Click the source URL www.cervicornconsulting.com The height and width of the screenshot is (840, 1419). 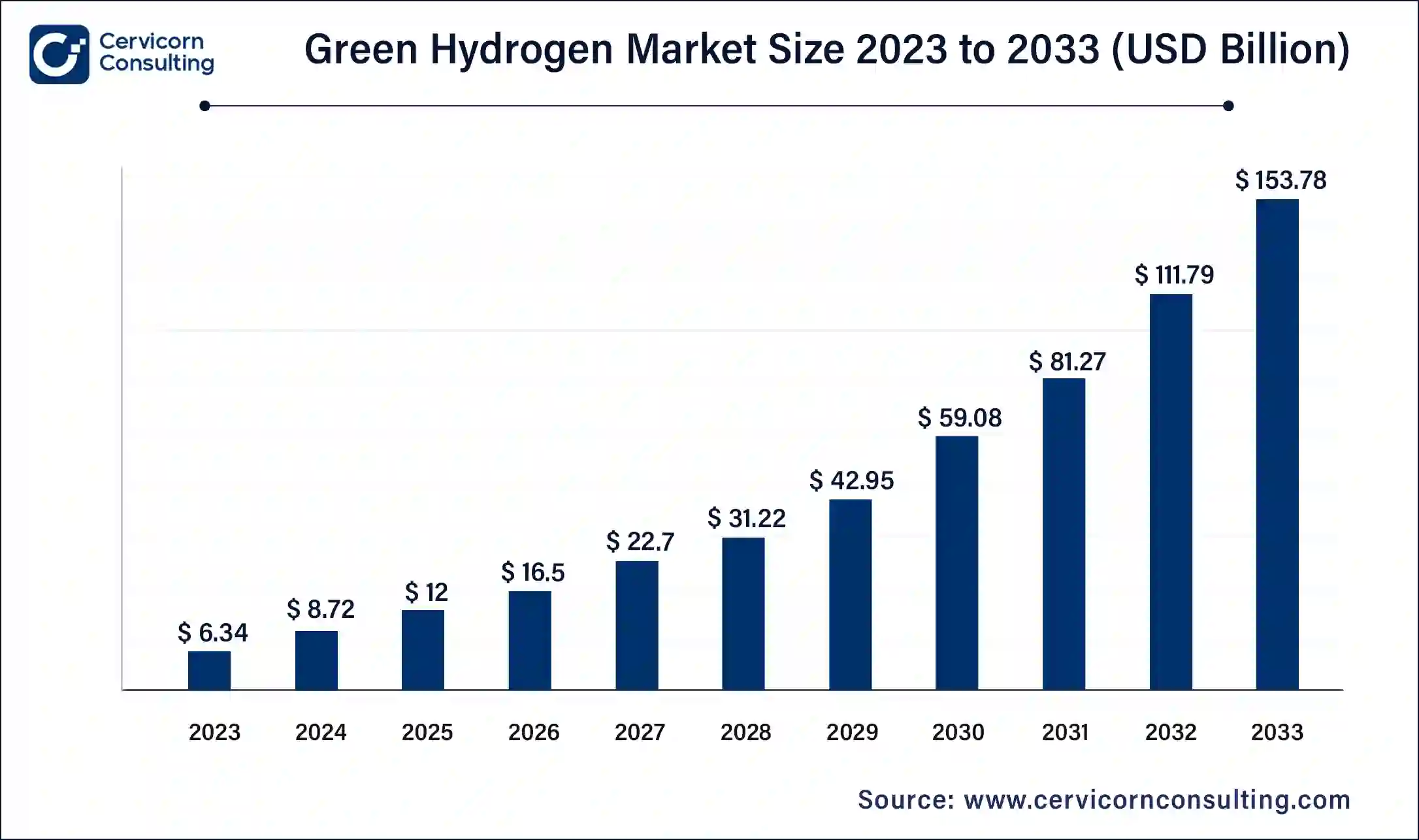pyautogui.click(x=1156, y=800)
